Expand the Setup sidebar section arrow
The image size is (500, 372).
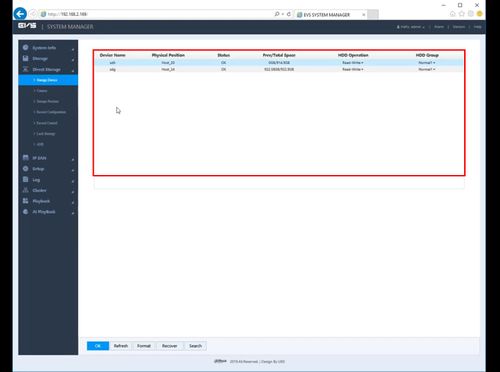tap(73, 170)
